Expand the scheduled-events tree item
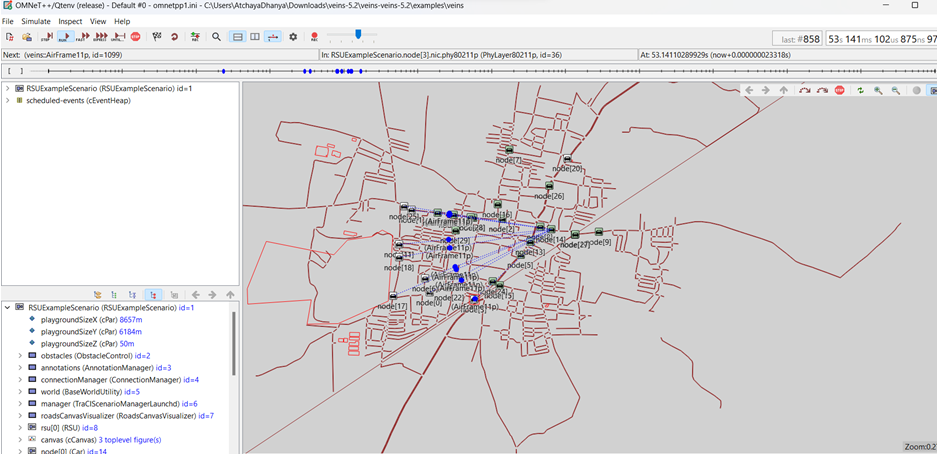This screenshot has width=940, height=454. pos(8,101)
